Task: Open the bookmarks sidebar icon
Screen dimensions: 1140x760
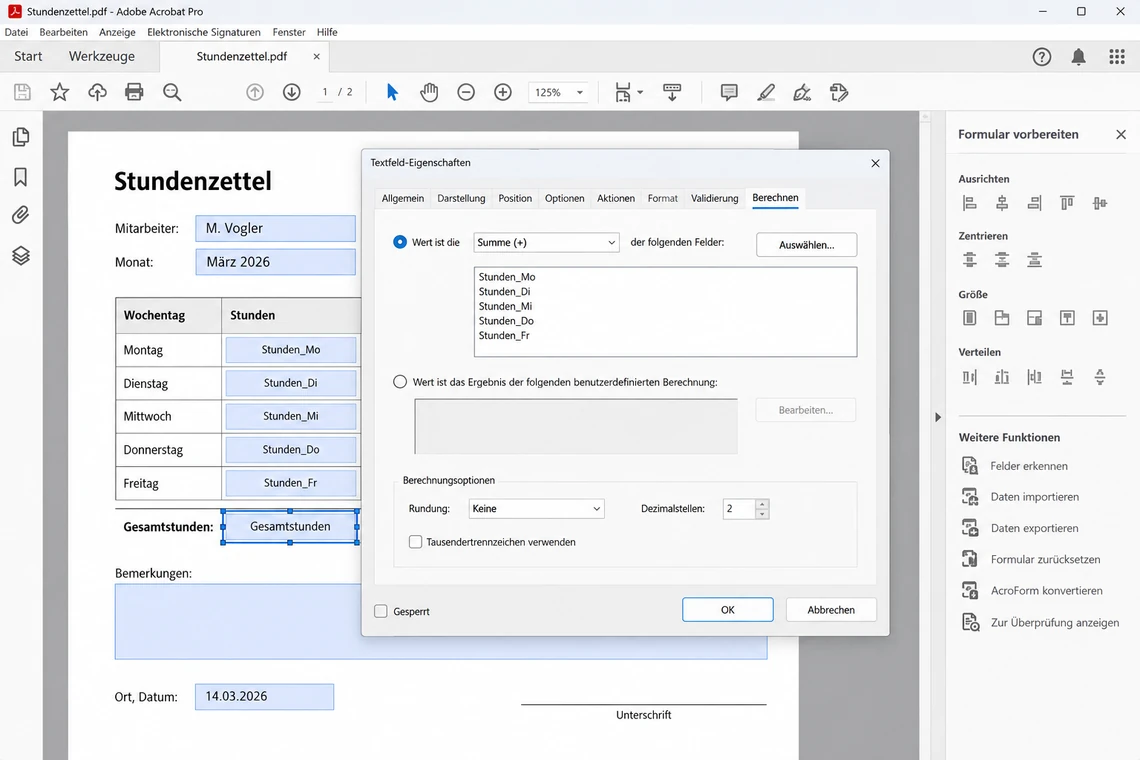Action: (21, 177)
